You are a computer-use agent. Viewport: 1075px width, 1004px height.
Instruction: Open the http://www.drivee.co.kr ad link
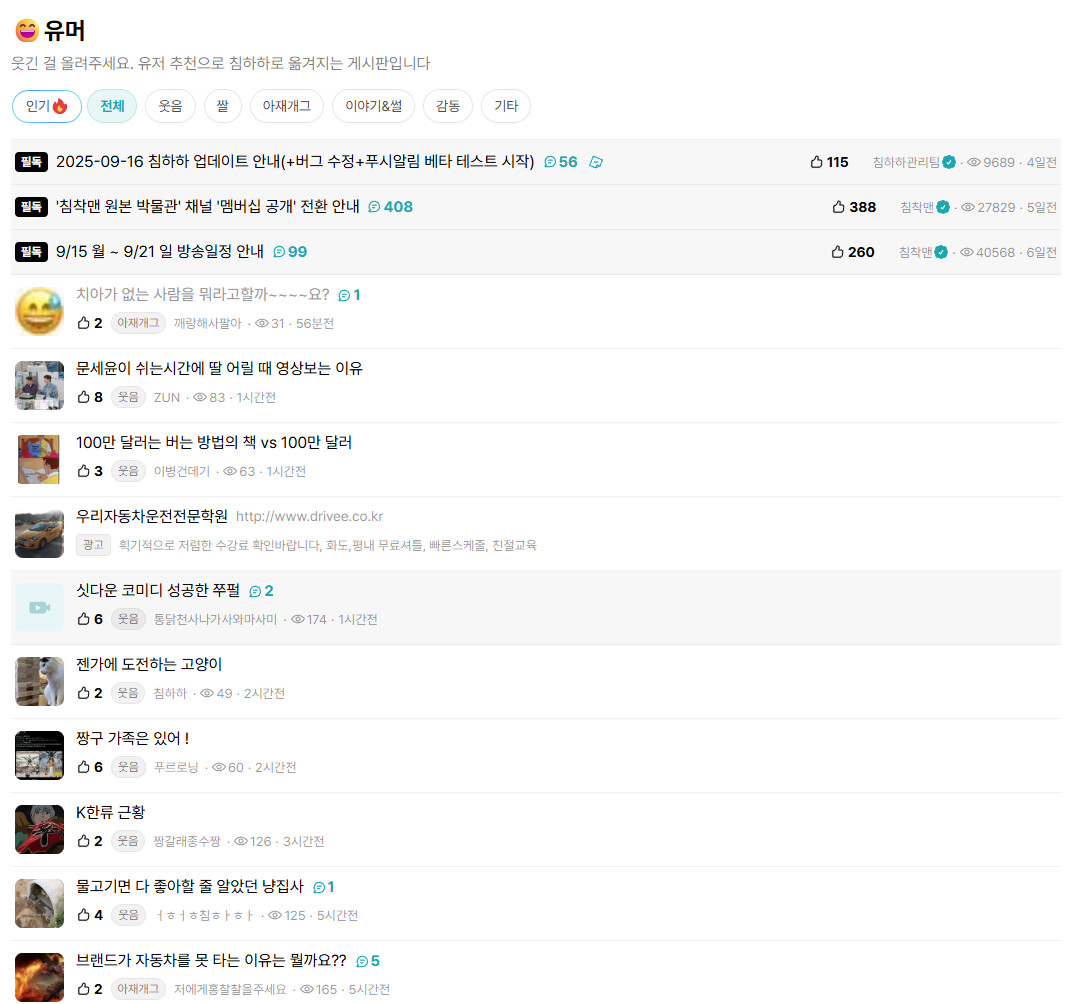click(309, 516)
